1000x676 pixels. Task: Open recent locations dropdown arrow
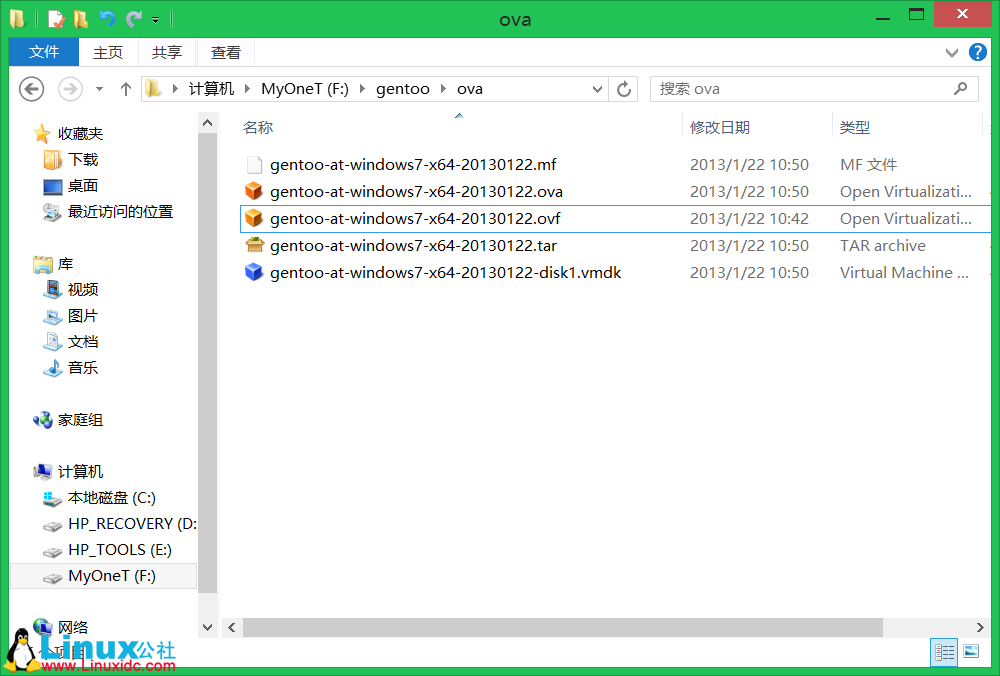[99, 89]
